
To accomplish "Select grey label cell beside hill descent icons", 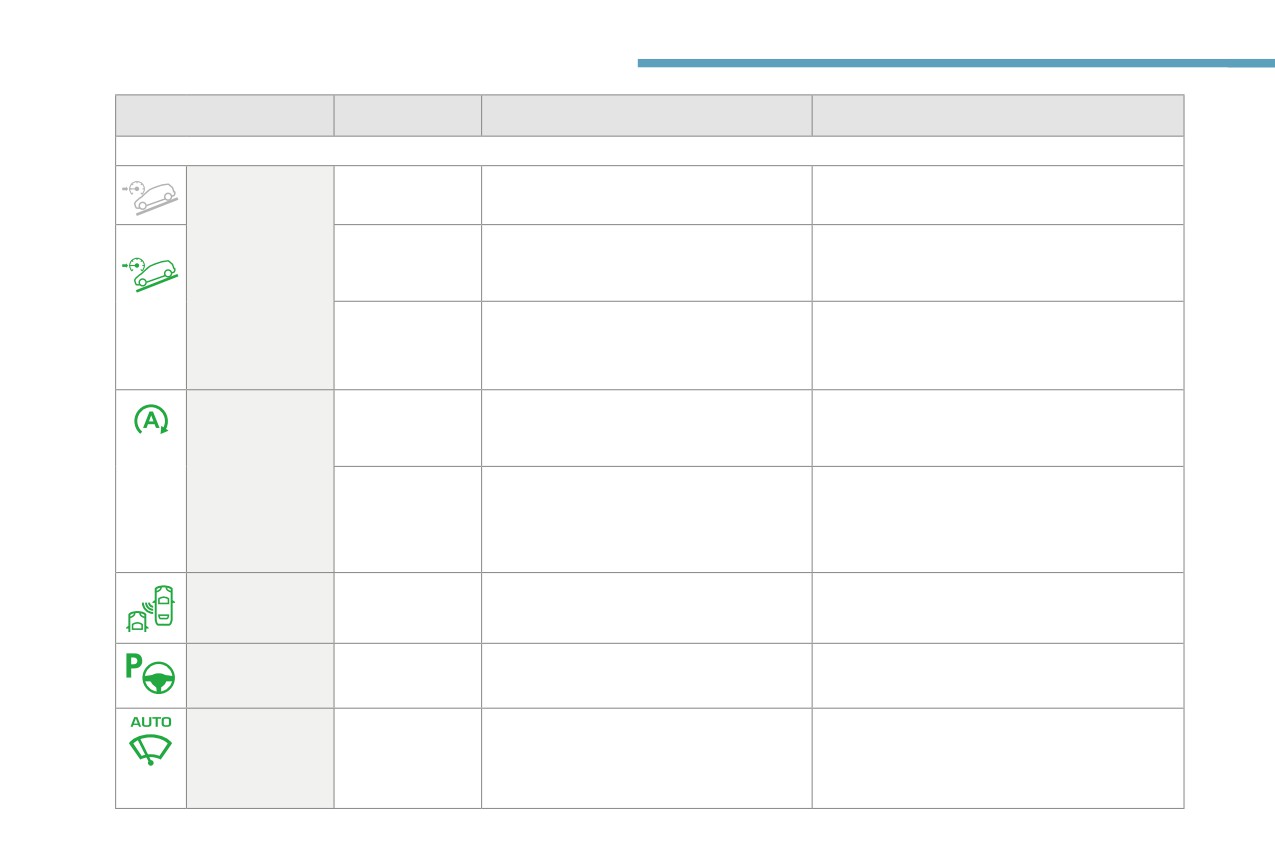I will tap(260, 277).
